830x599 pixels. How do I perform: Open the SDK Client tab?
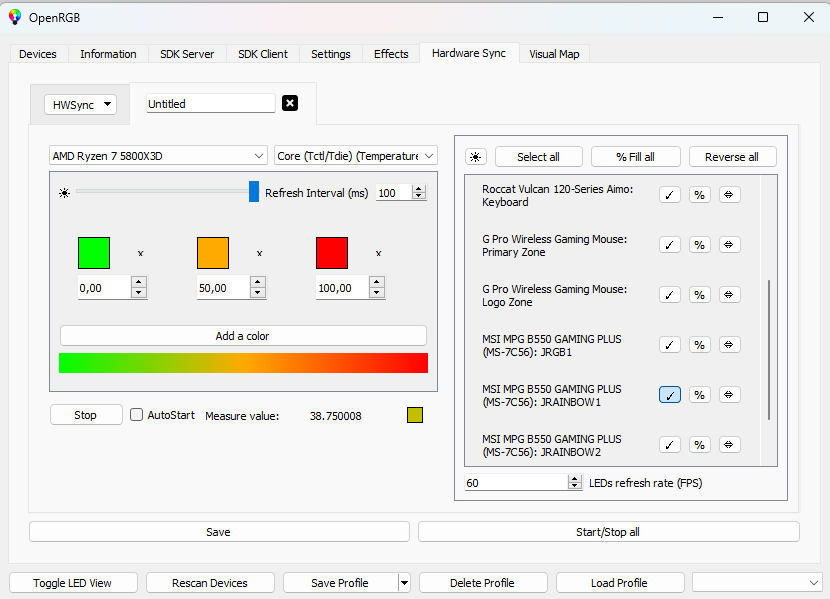[263, 54]
